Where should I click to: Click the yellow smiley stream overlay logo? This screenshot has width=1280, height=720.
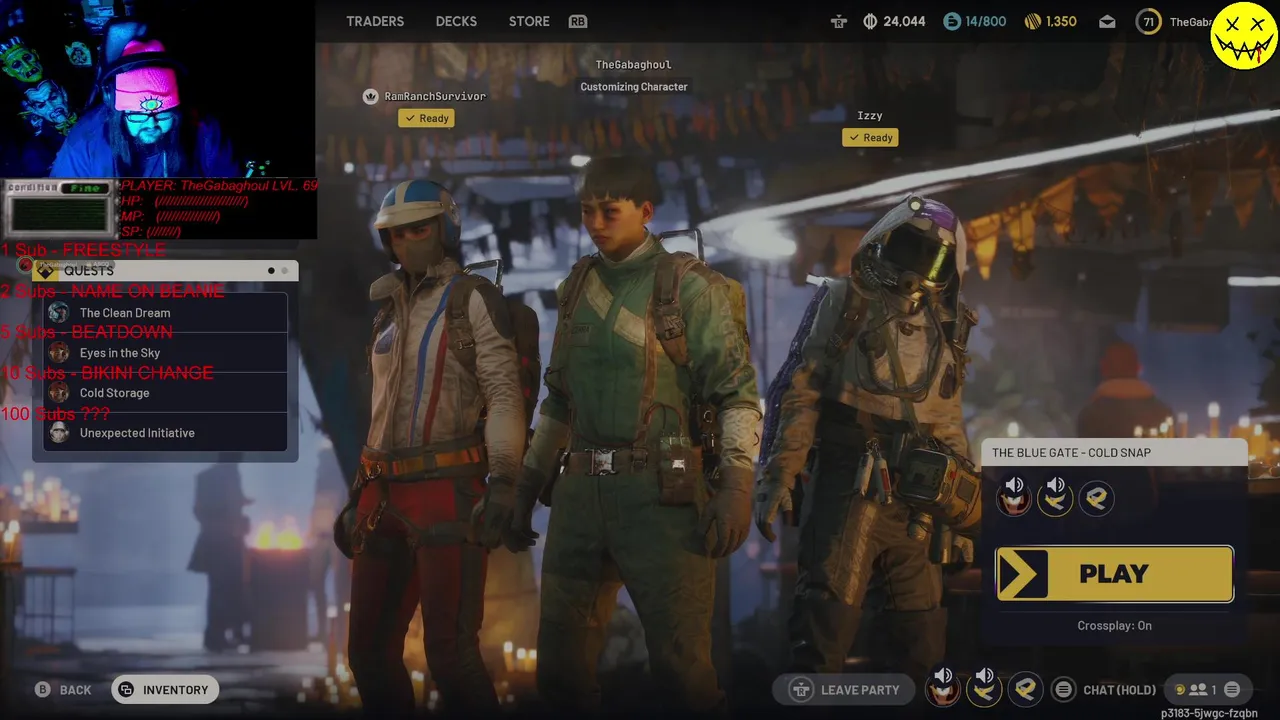(1244, 36)
